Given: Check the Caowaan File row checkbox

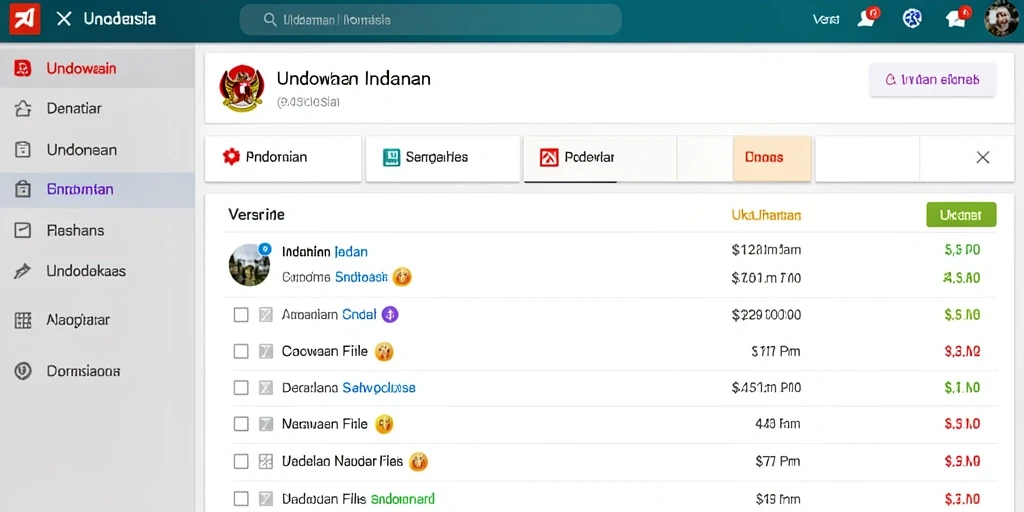Looking at the screenshot, I should click(x=241, y=351).
